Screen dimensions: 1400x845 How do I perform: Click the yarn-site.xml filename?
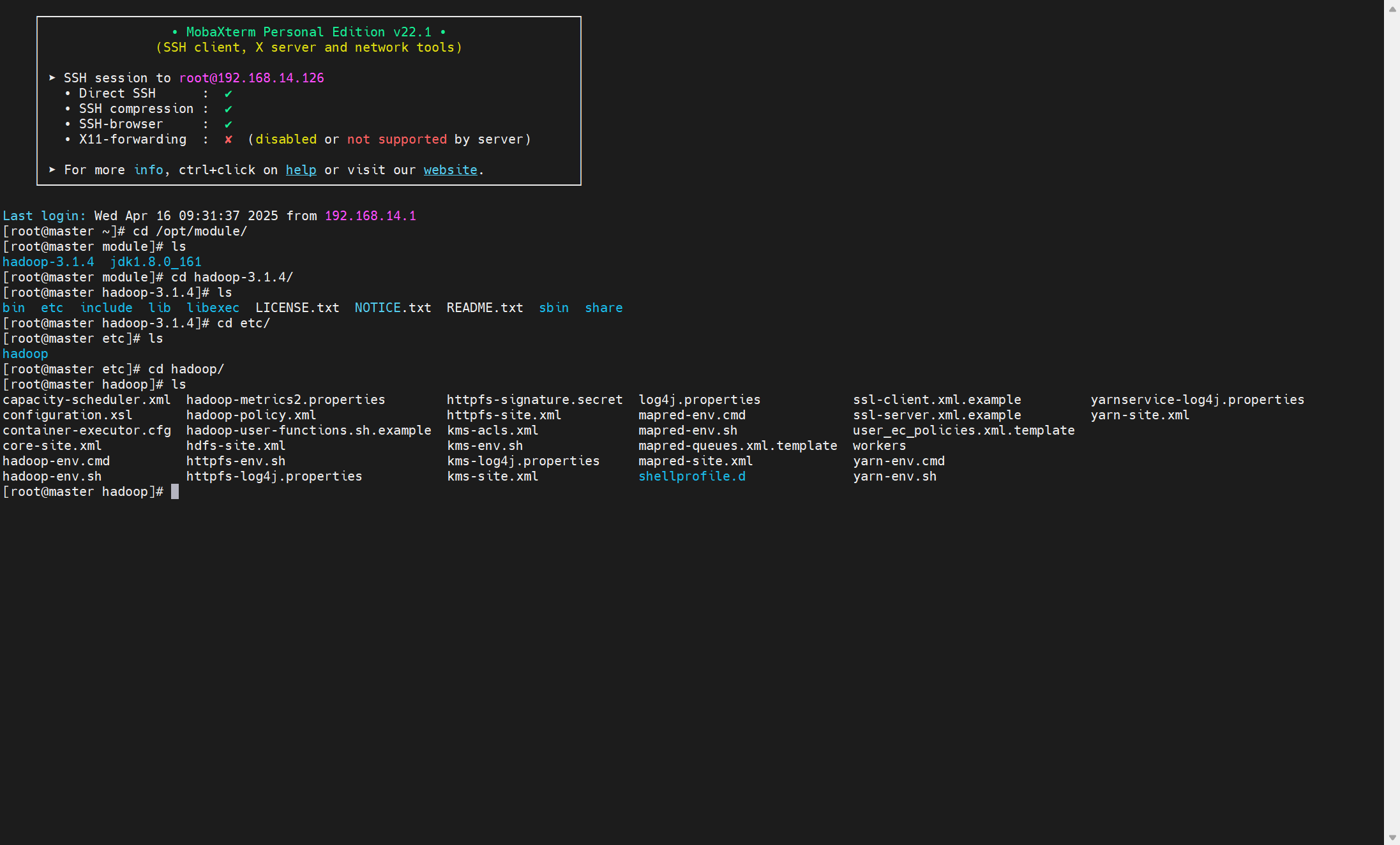(1140, 415)
